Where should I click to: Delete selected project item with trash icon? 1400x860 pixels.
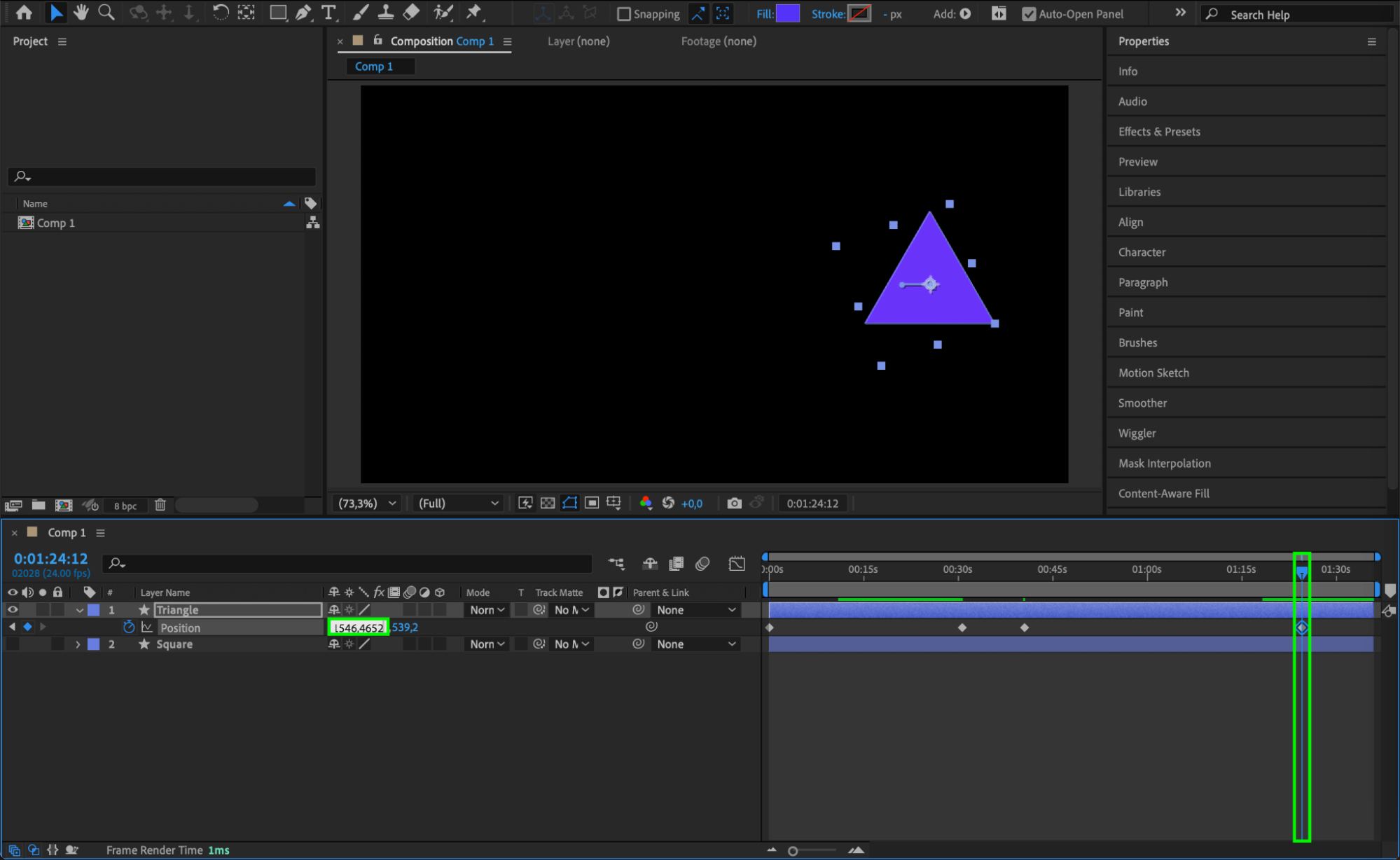(x=160, y=505)
